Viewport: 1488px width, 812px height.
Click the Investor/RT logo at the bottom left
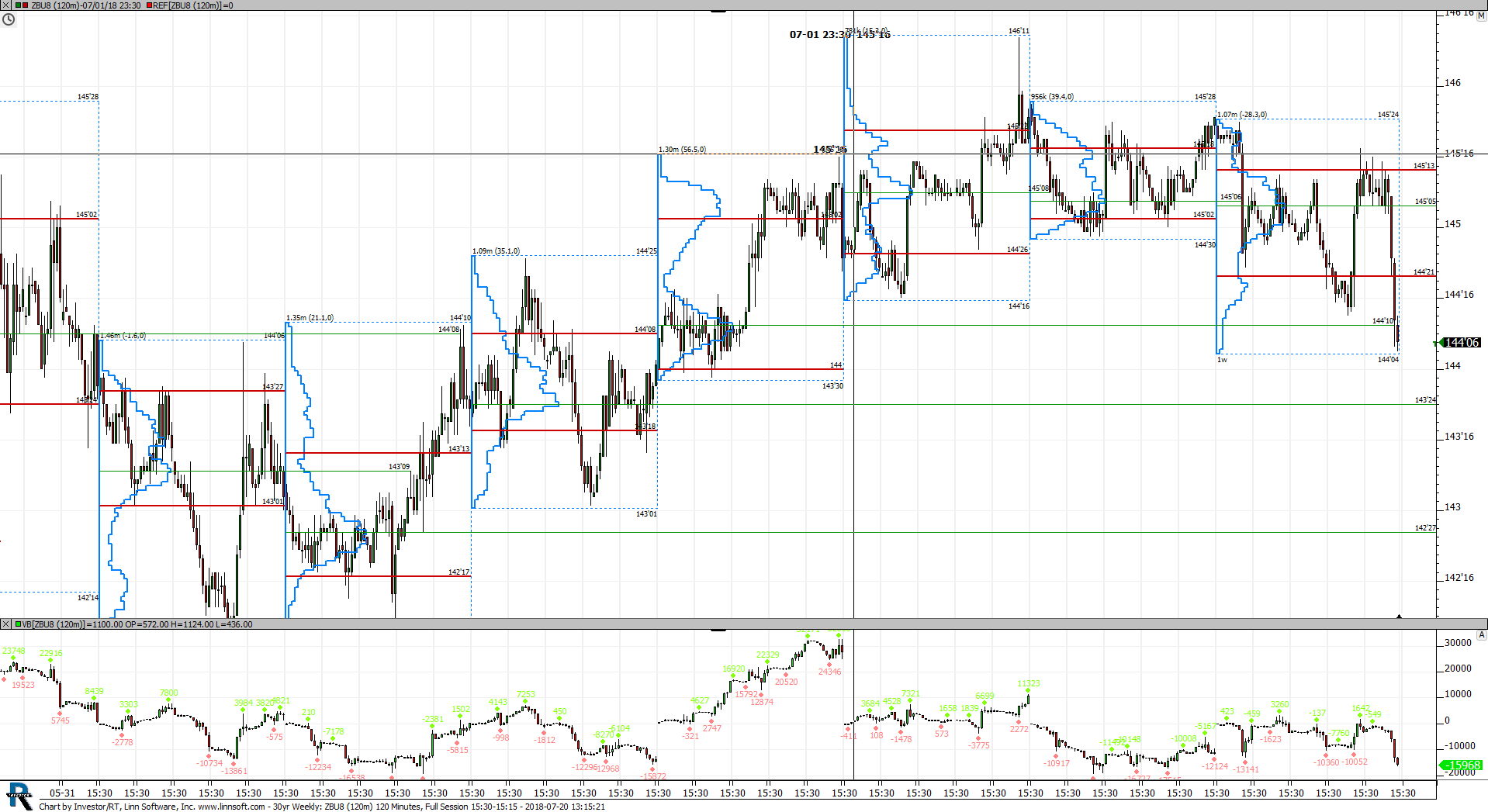(19, 796)
